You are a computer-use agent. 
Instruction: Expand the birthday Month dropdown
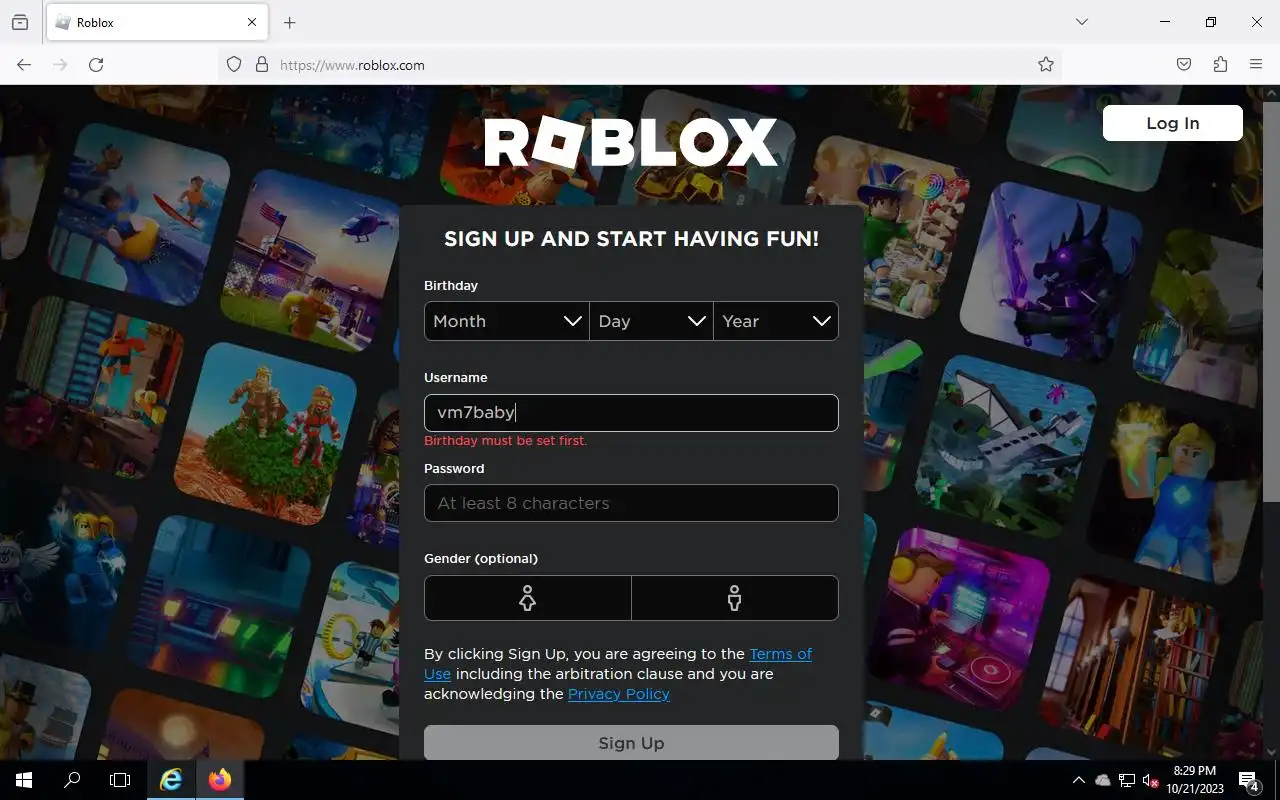[x=507, y=321]
